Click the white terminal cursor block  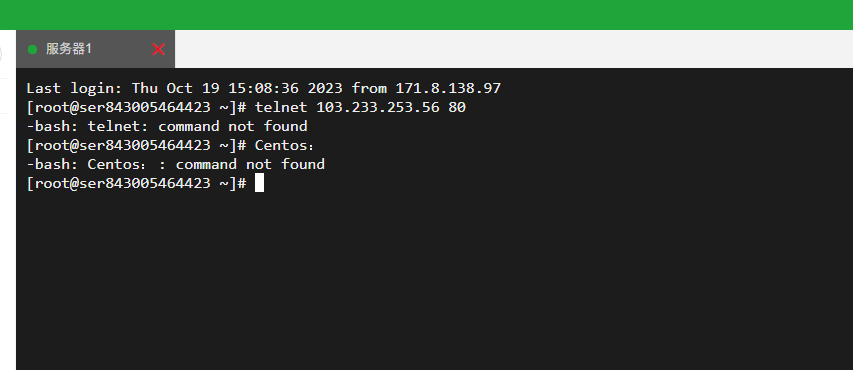click(259, 183)
